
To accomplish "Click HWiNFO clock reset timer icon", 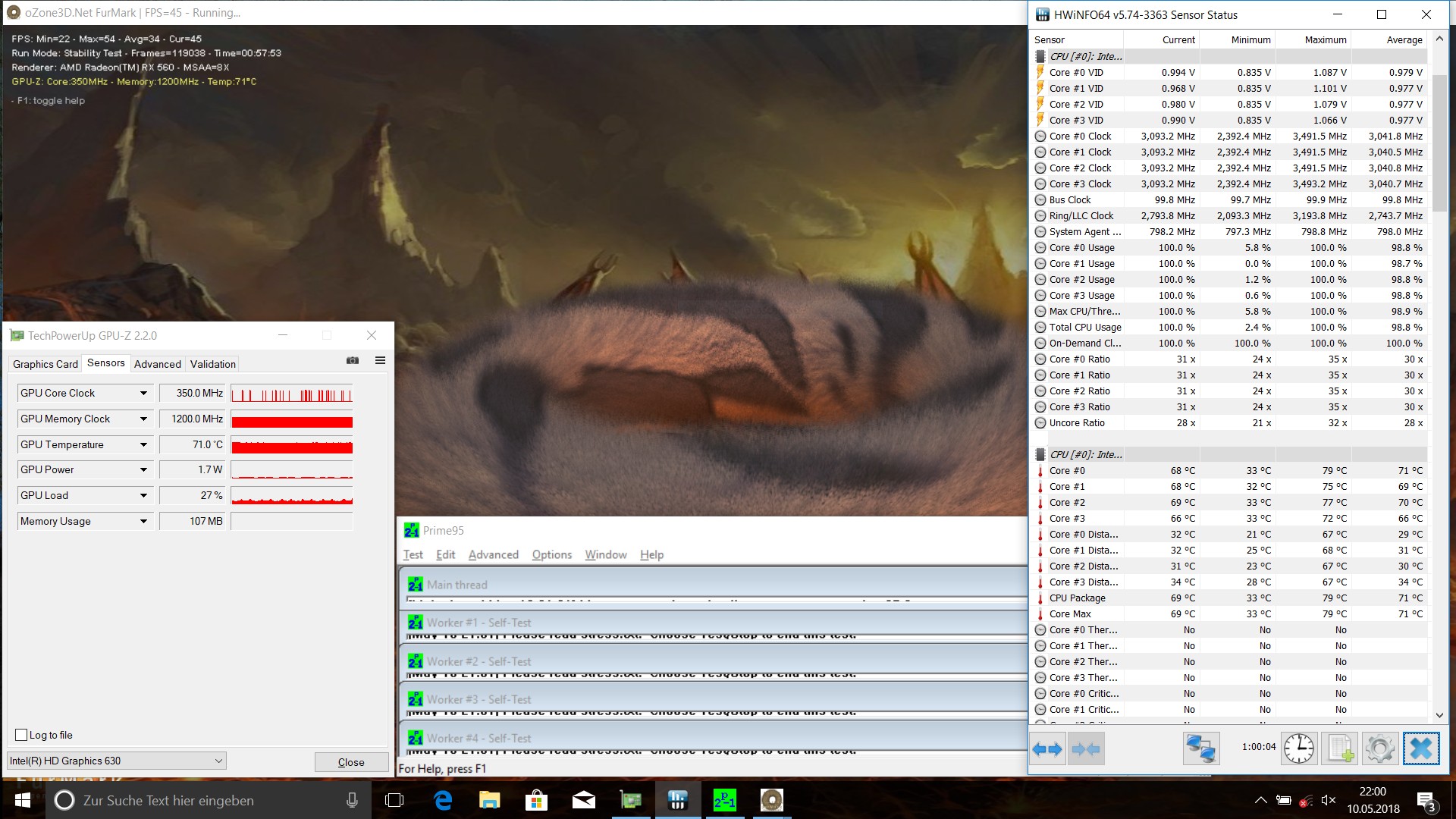I will pyautogui.click(x=1299, y=748).
